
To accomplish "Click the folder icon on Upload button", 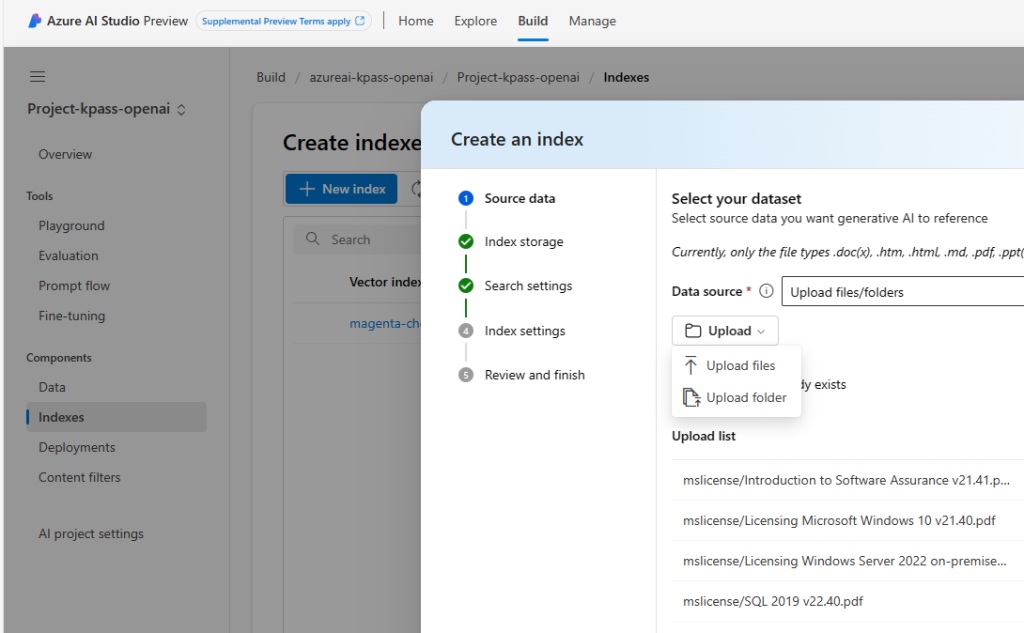I will (693, 331).
